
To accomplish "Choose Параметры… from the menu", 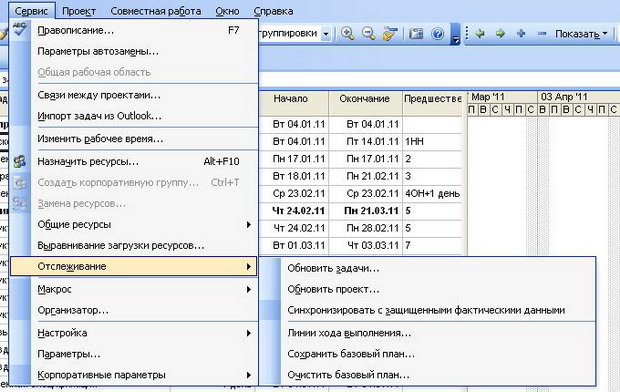I will click(x=134, y=354).
